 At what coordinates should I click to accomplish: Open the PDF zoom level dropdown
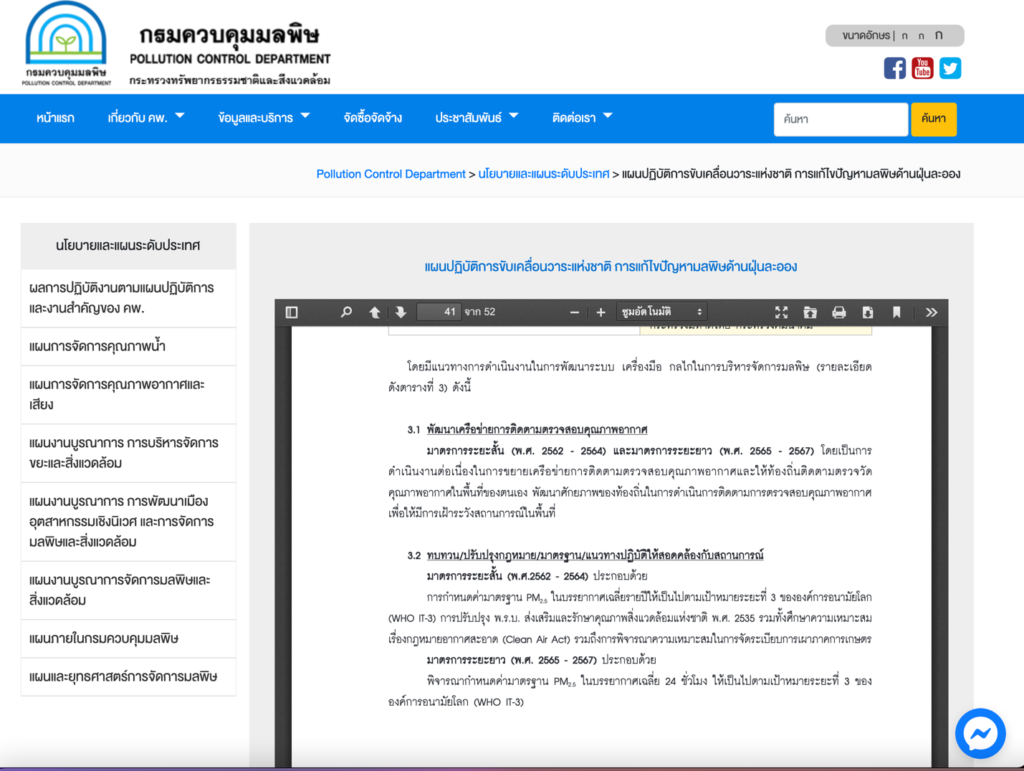(662, 312)
